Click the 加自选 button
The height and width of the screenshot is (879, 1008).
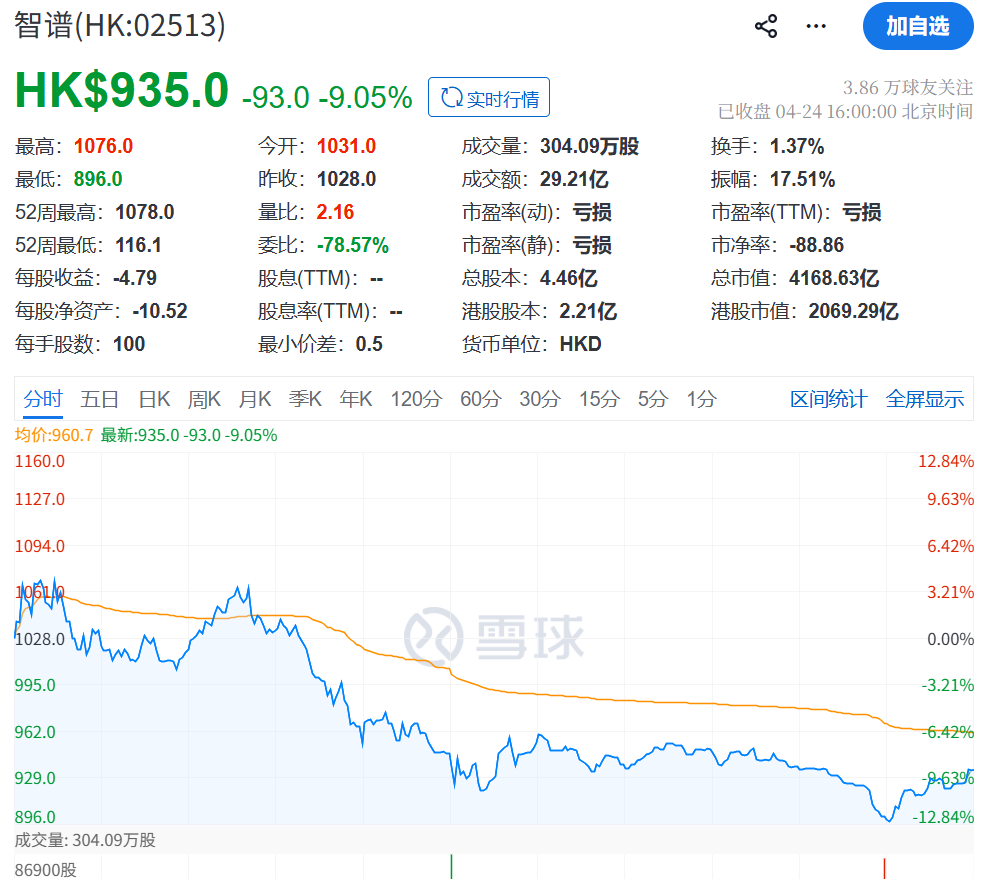pos(917,27)
